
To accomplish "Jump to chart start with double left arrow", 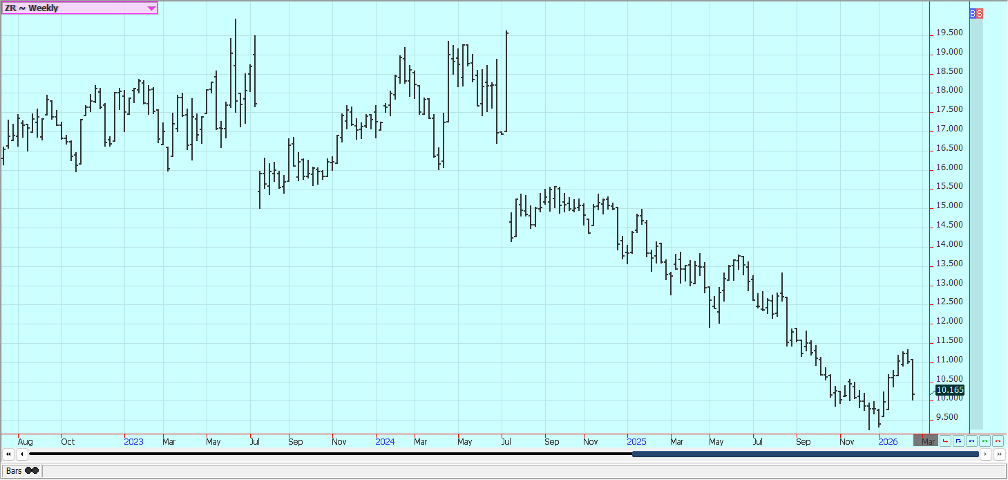I will click(8, 455).
